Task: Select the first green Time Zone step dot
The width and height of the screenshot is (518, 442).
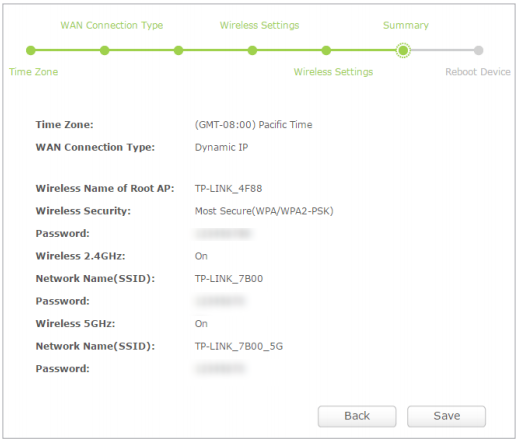Action: [x=31, y=50]
